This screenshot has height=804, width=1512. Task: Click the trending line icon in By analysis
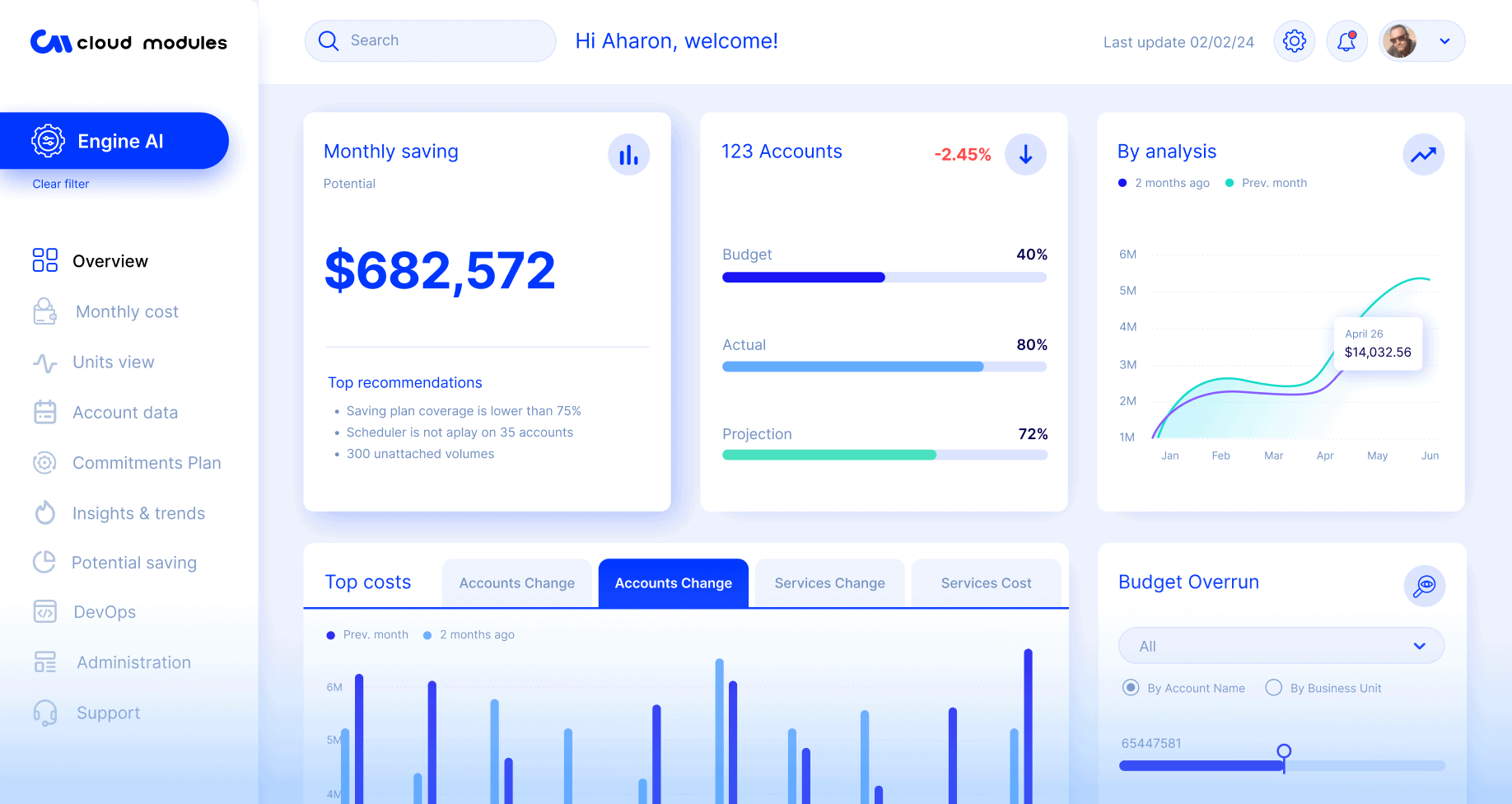pos(1423,155)
